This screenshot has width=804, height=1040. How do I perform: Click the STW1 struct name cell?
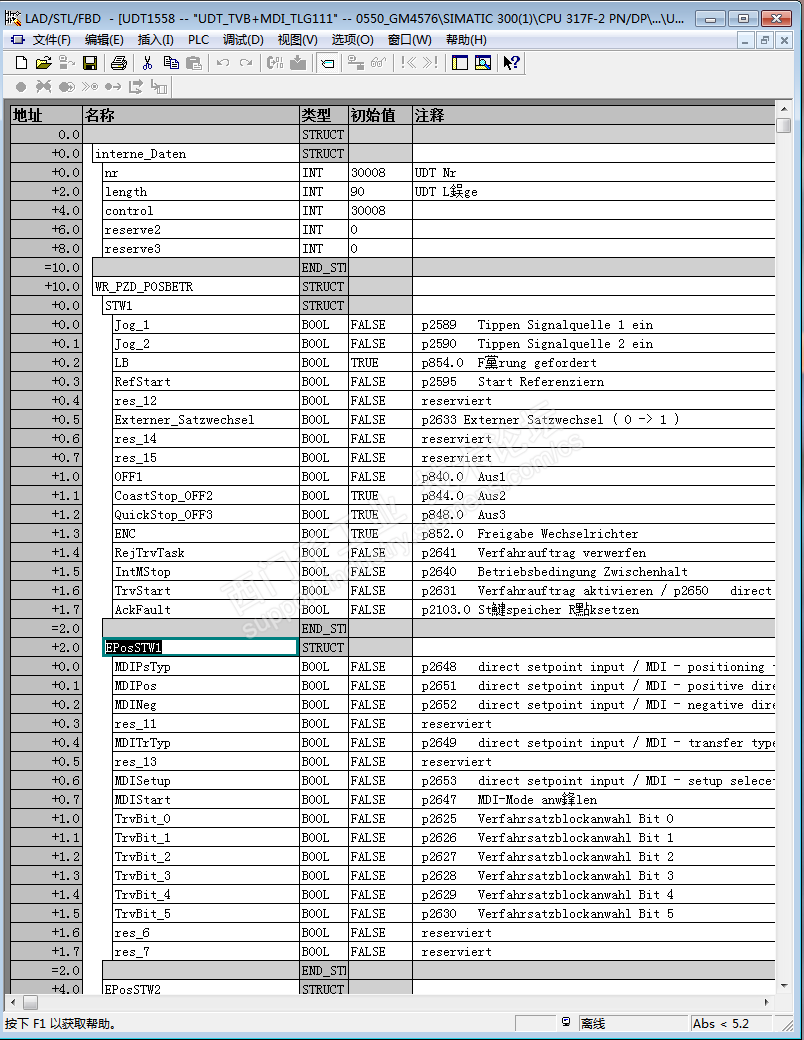coord(201,306)
